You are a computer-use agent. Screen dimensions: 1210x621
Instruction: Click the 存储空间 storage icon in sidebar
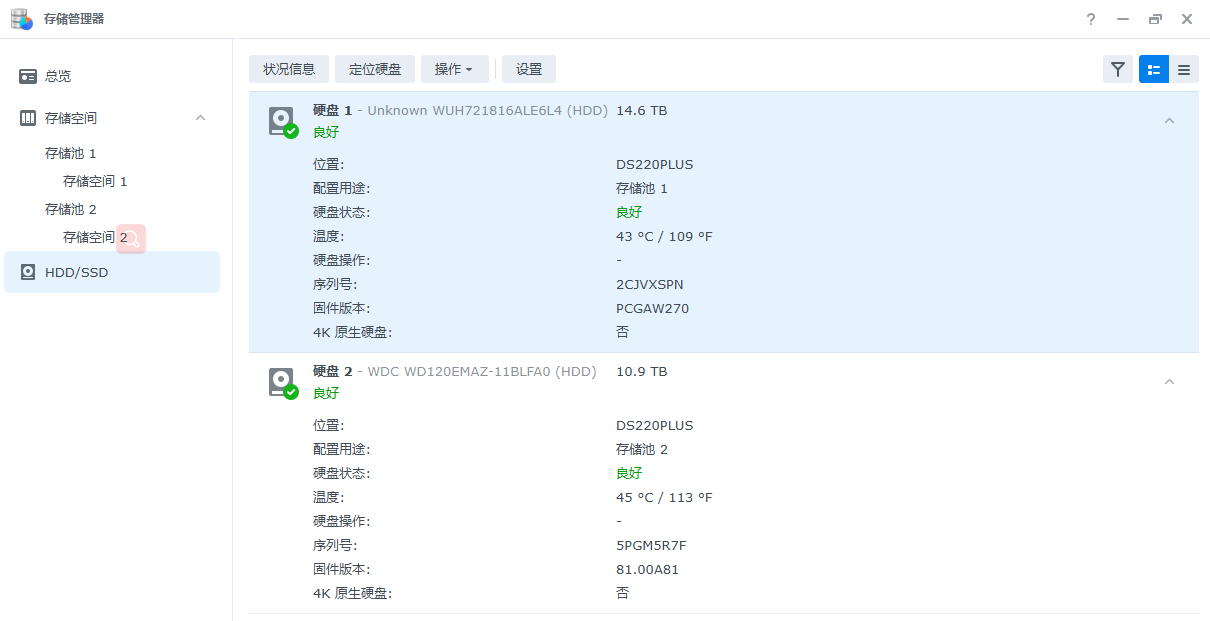click(28, 118)
